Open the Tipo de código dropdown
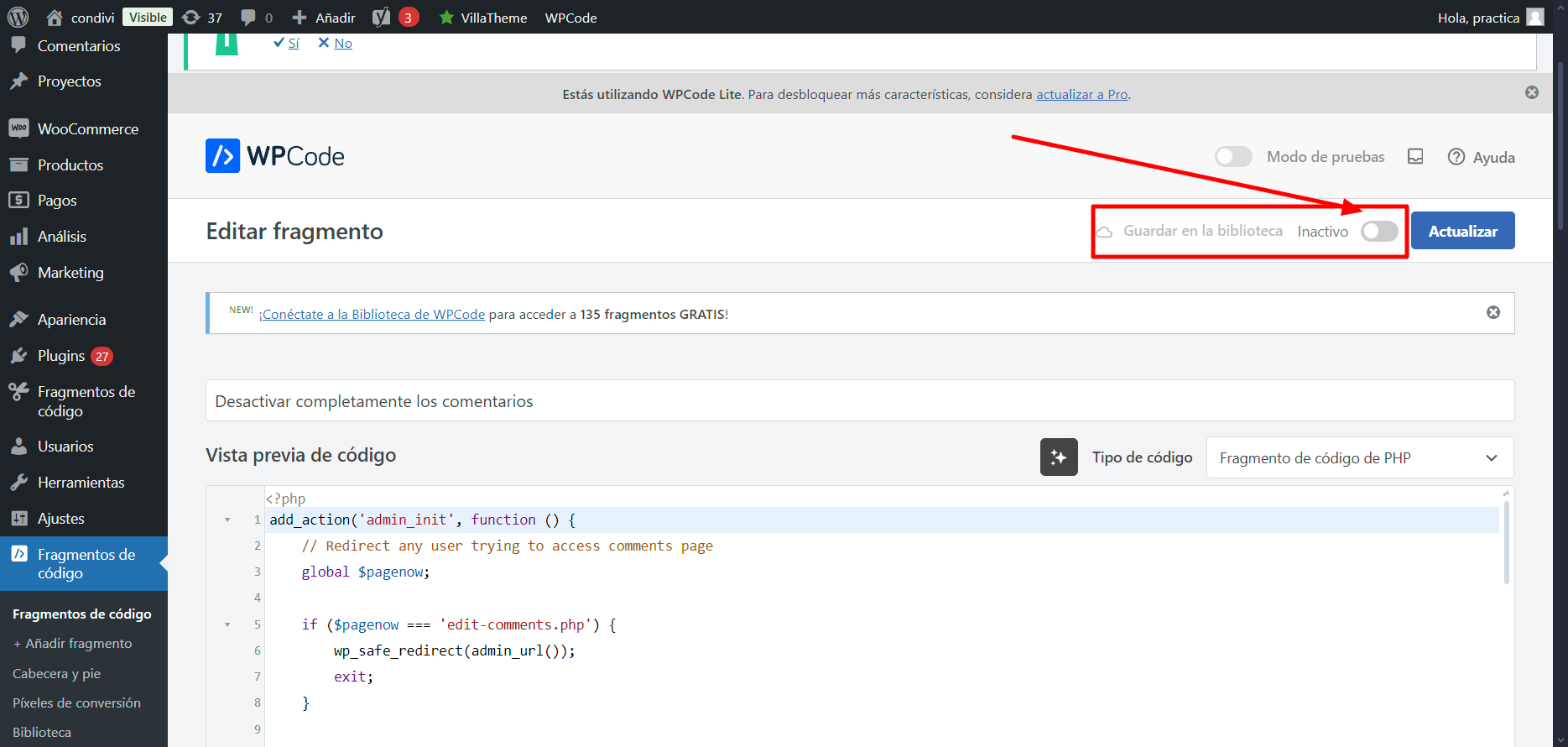Image resolution: width=1568 pixels, height=747 pixels. click(1360, 457)
